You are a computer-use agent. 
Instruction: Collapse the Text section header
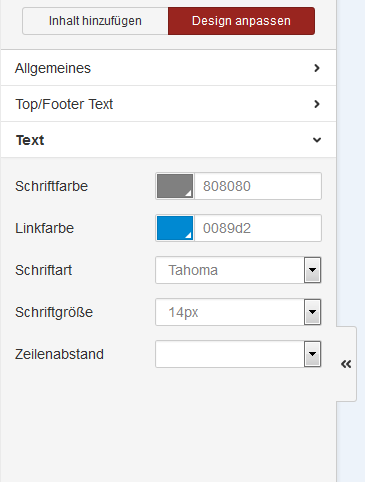pyautogui.click(x=168, y=140)
